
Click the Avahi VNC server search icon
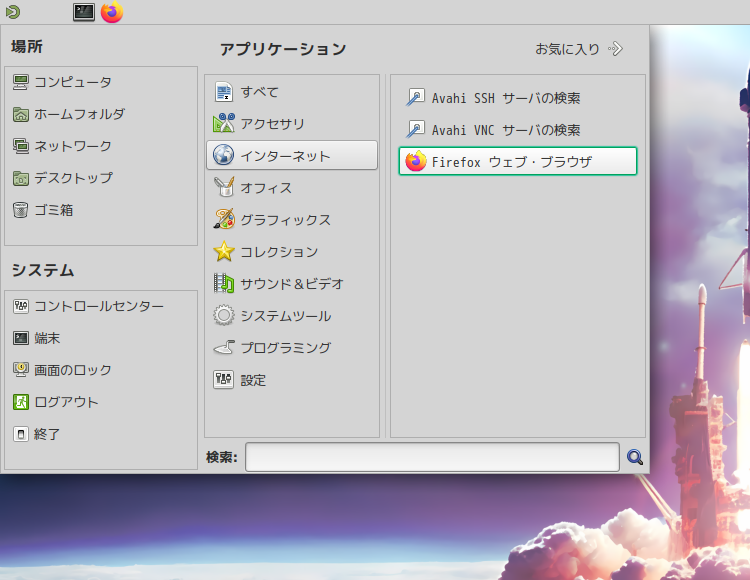pos(415,130)
